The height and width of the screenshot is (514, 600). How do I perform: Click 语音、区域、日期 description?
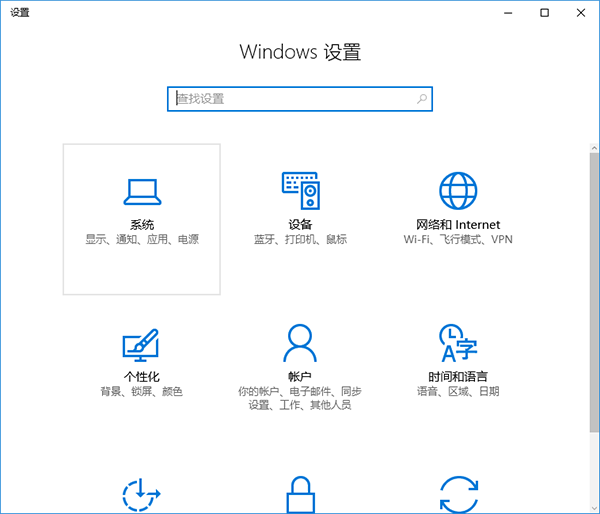458,391
